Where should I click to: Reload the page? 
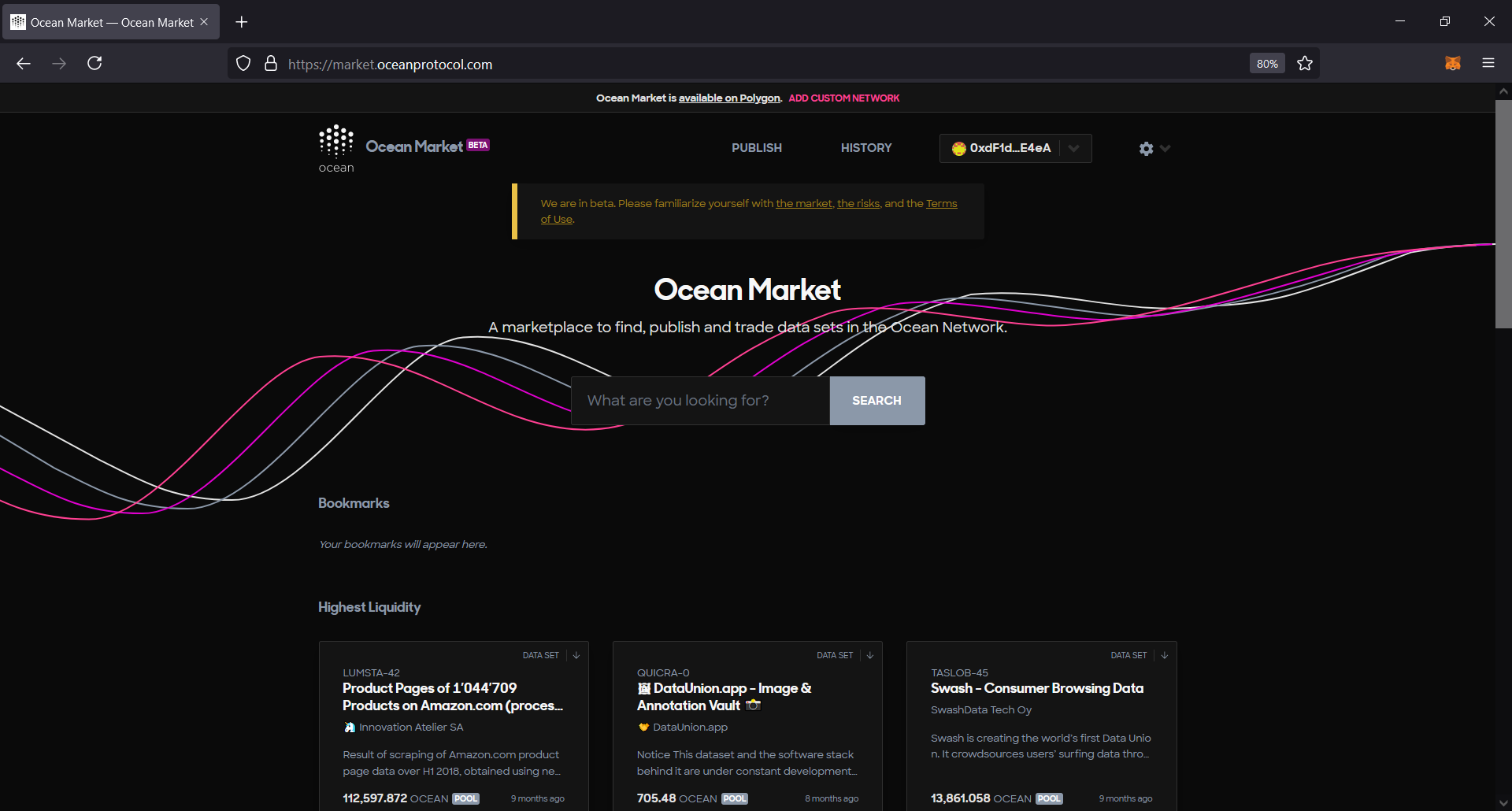click(x=94, y=64)
